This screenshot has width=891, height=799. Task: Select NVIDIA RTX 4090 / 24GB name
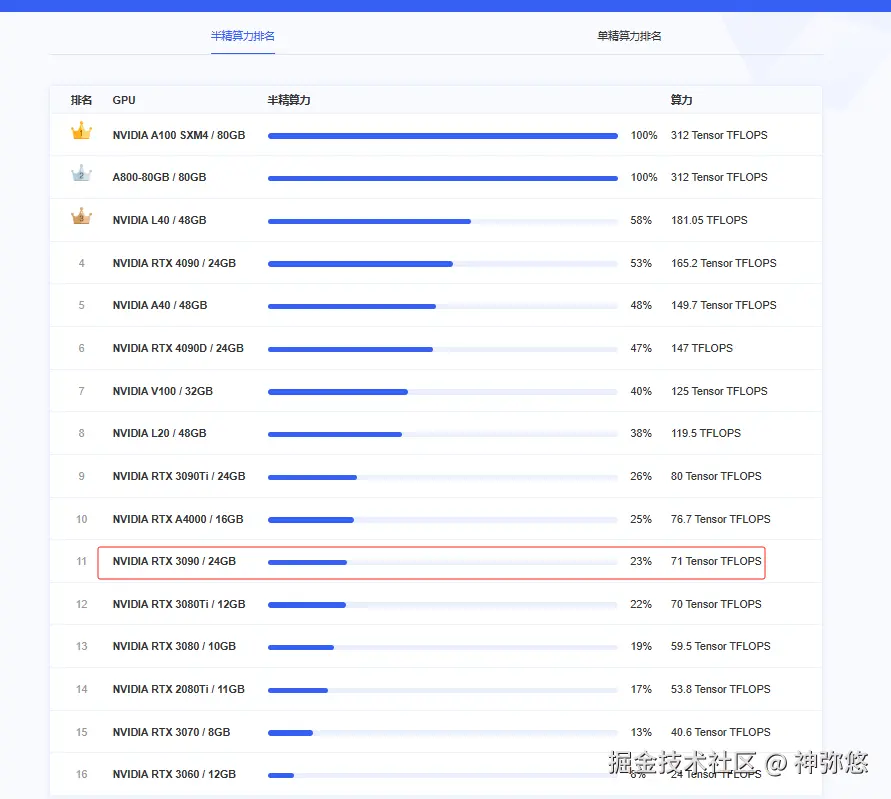pyautogui.click(x=174, y=263)
